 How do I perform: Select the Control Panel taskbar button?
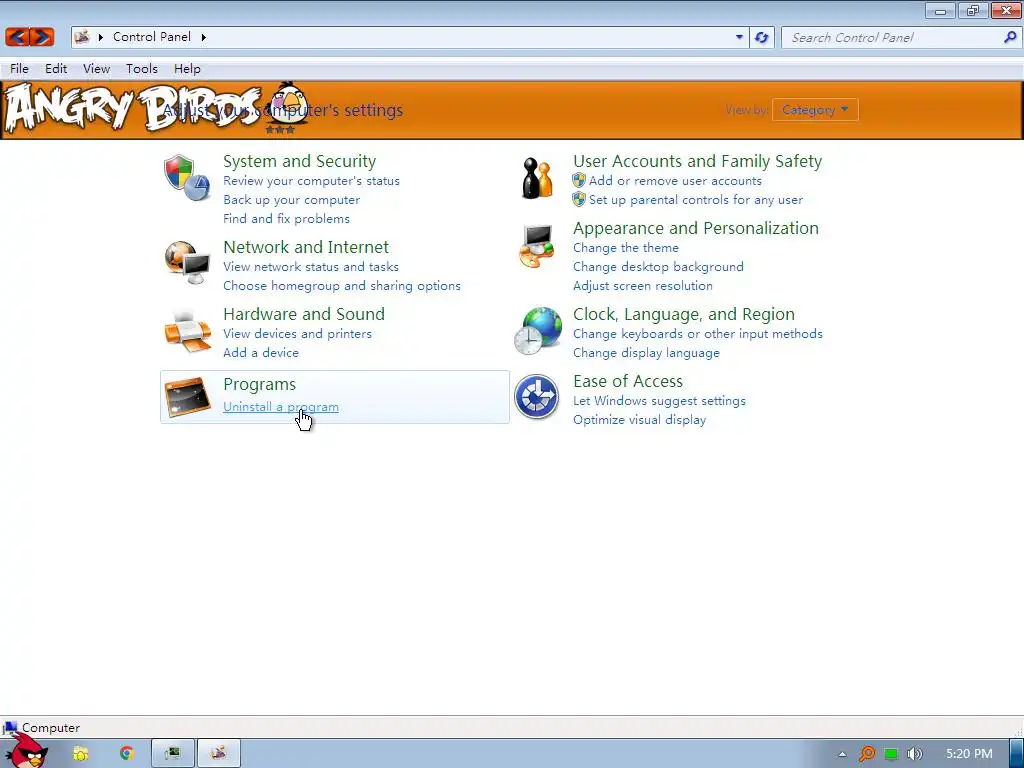219,754
